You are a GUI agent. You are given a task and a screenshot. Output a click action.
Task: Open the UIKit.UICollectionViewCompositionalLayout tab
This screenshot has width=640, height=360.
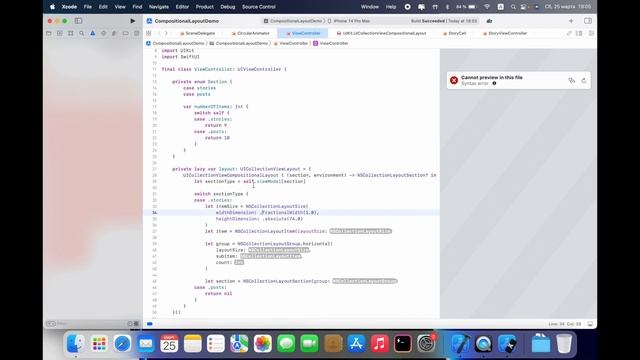point(381,33)
